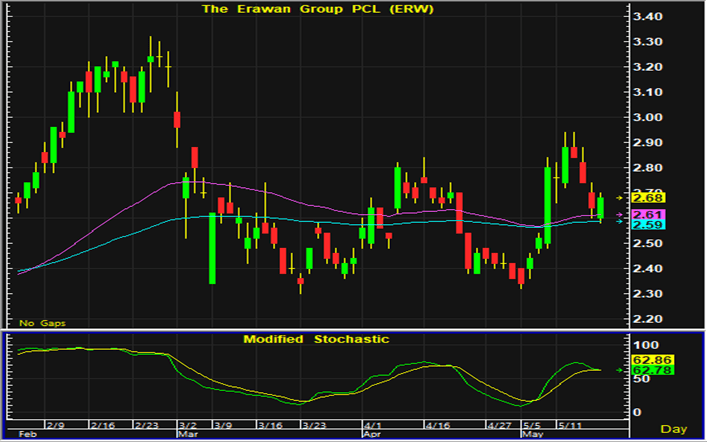Click the 'Mar' month label
707x442 pixels.
click(188, 434)
